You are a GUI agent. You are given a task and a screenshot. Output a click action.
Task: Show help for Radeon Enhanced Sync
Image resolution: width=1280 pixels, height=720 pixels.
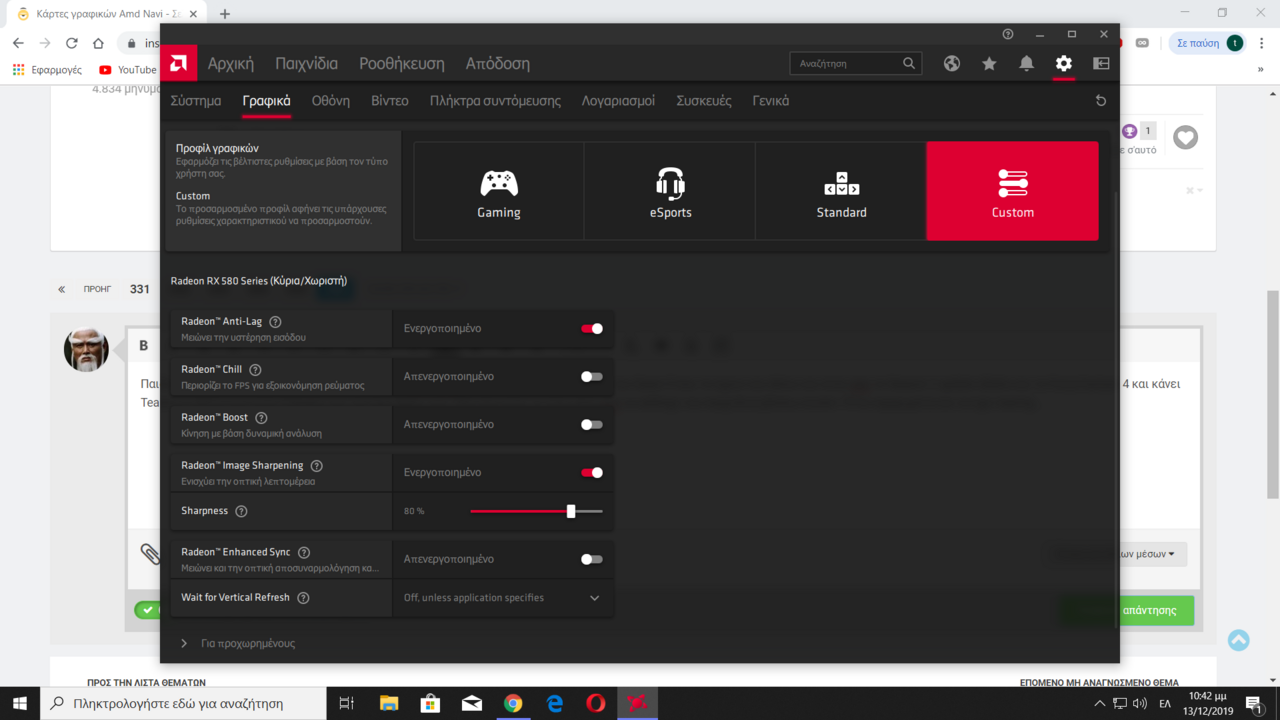(x=304, y=552)
